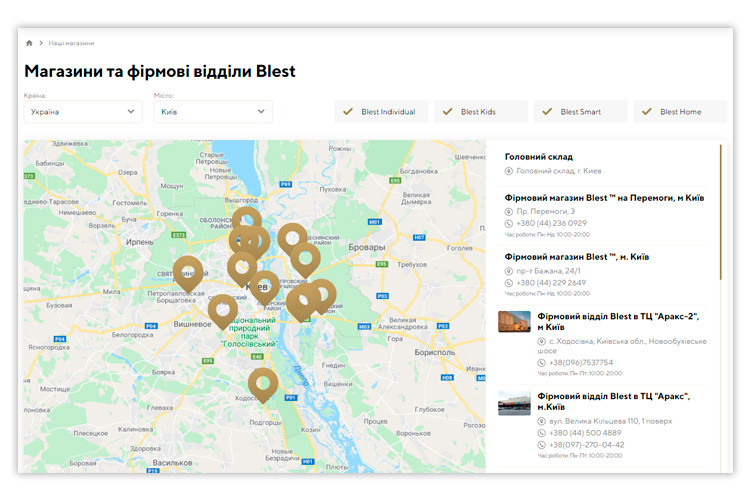Open 'Фірмовий відділ Blest в ТЦ Аракс-2' title
Screen dimensions: 750x500
pos(618,322)
